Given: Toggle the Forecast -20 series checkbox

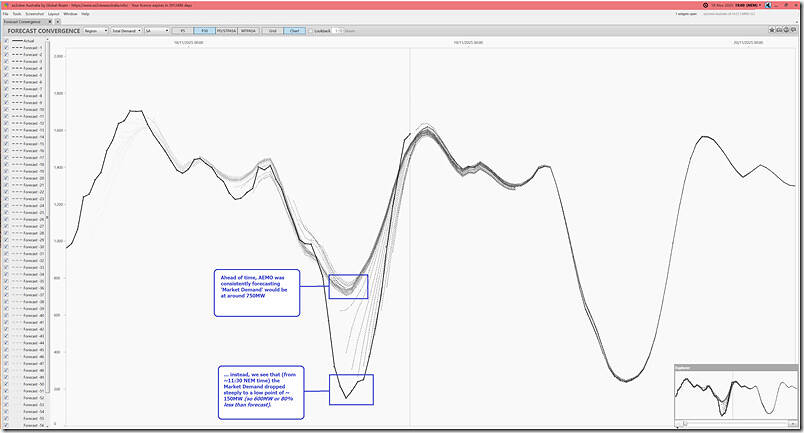Looking at the screenshot, I should click(x=6, y=178).
